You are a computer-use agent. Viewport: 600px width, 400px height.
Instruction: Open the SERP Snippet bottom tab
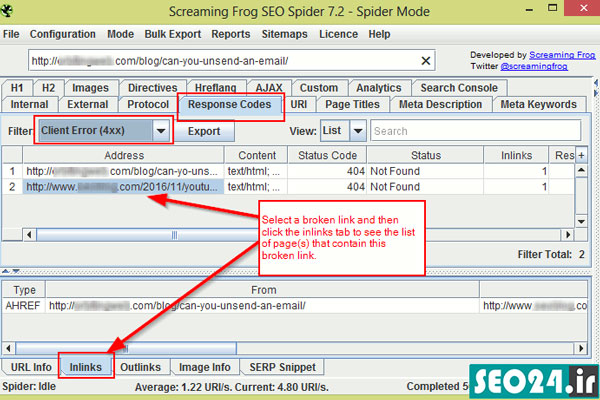click(x=282, y=367)
